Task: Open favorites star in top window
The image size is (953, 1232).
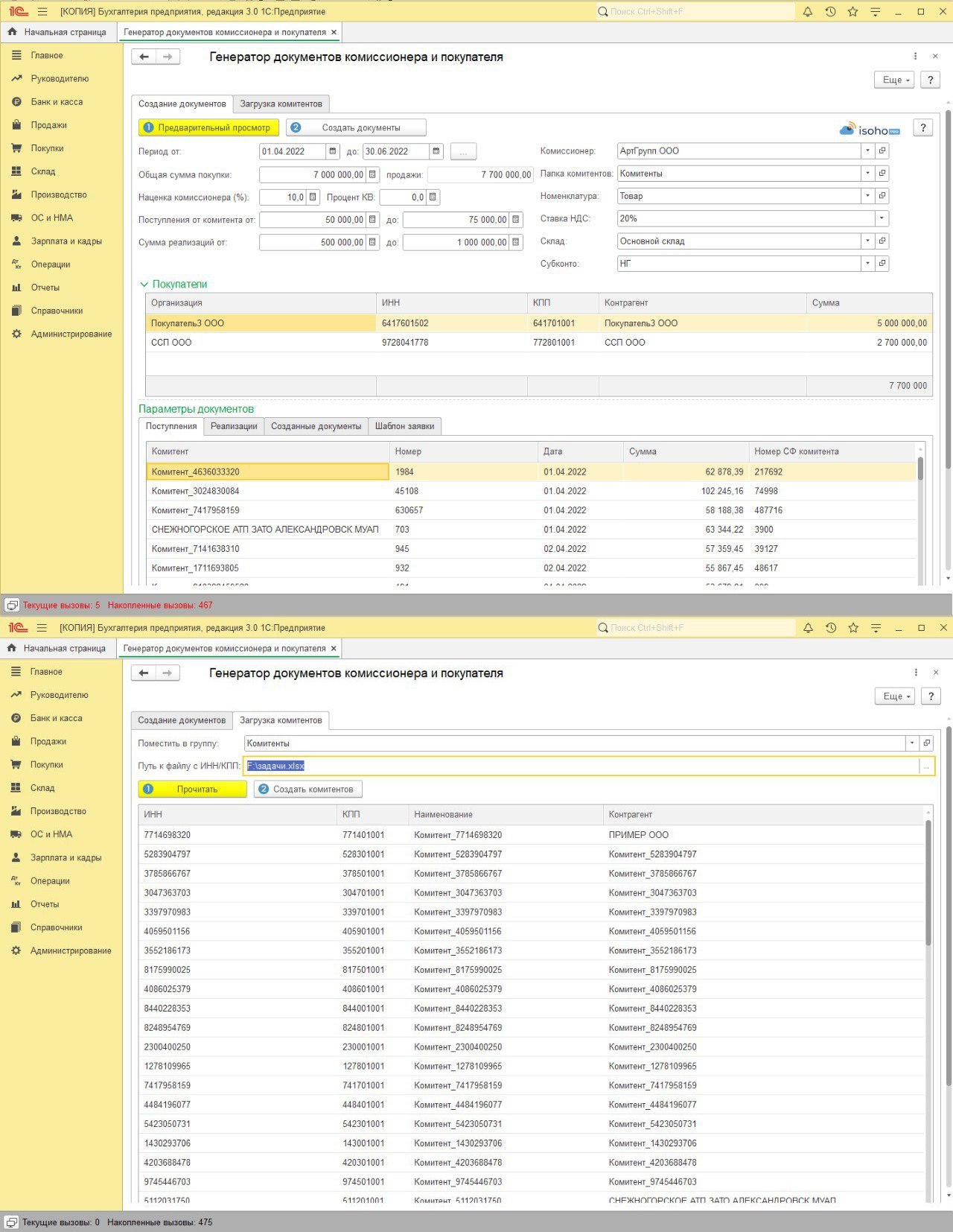Action: (x=852, y=12)
